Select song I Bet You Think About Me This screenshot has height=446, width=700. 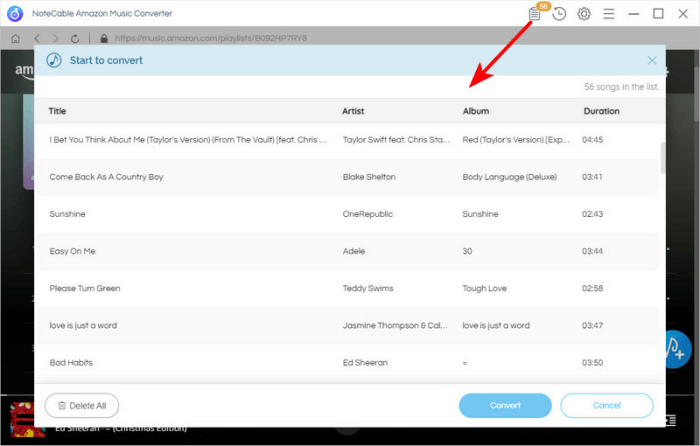(x=188, y=140)
